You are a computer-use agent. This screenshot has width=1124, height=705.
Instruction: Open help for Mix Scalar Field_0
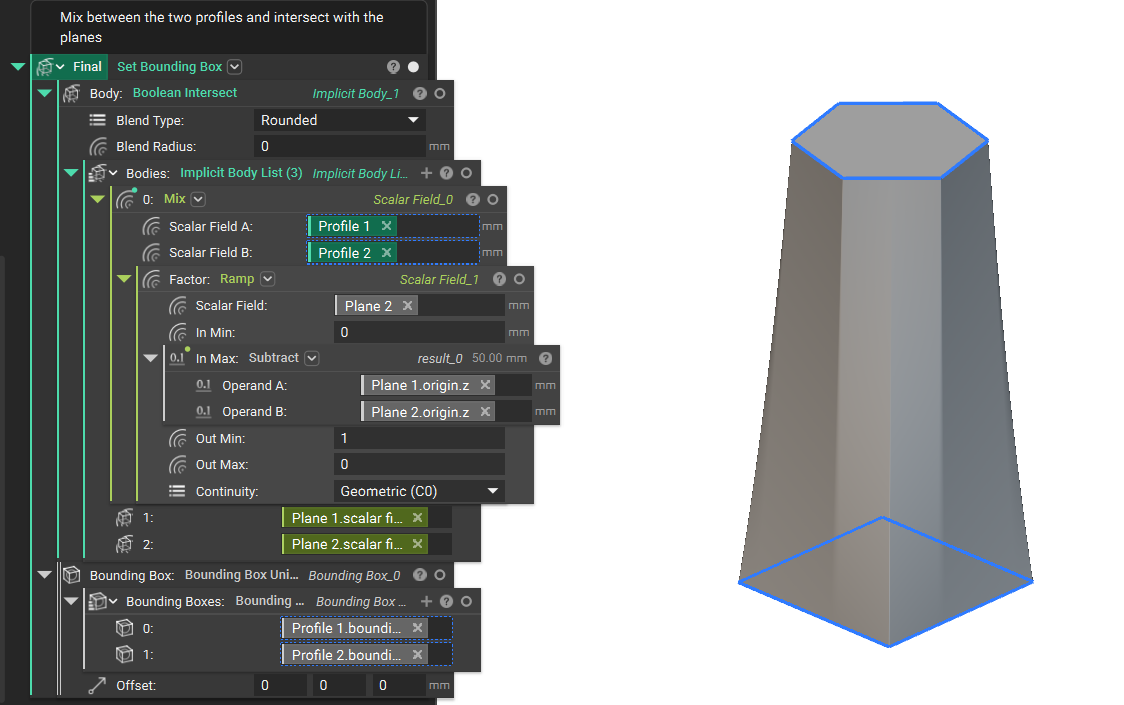click(473, 199)
